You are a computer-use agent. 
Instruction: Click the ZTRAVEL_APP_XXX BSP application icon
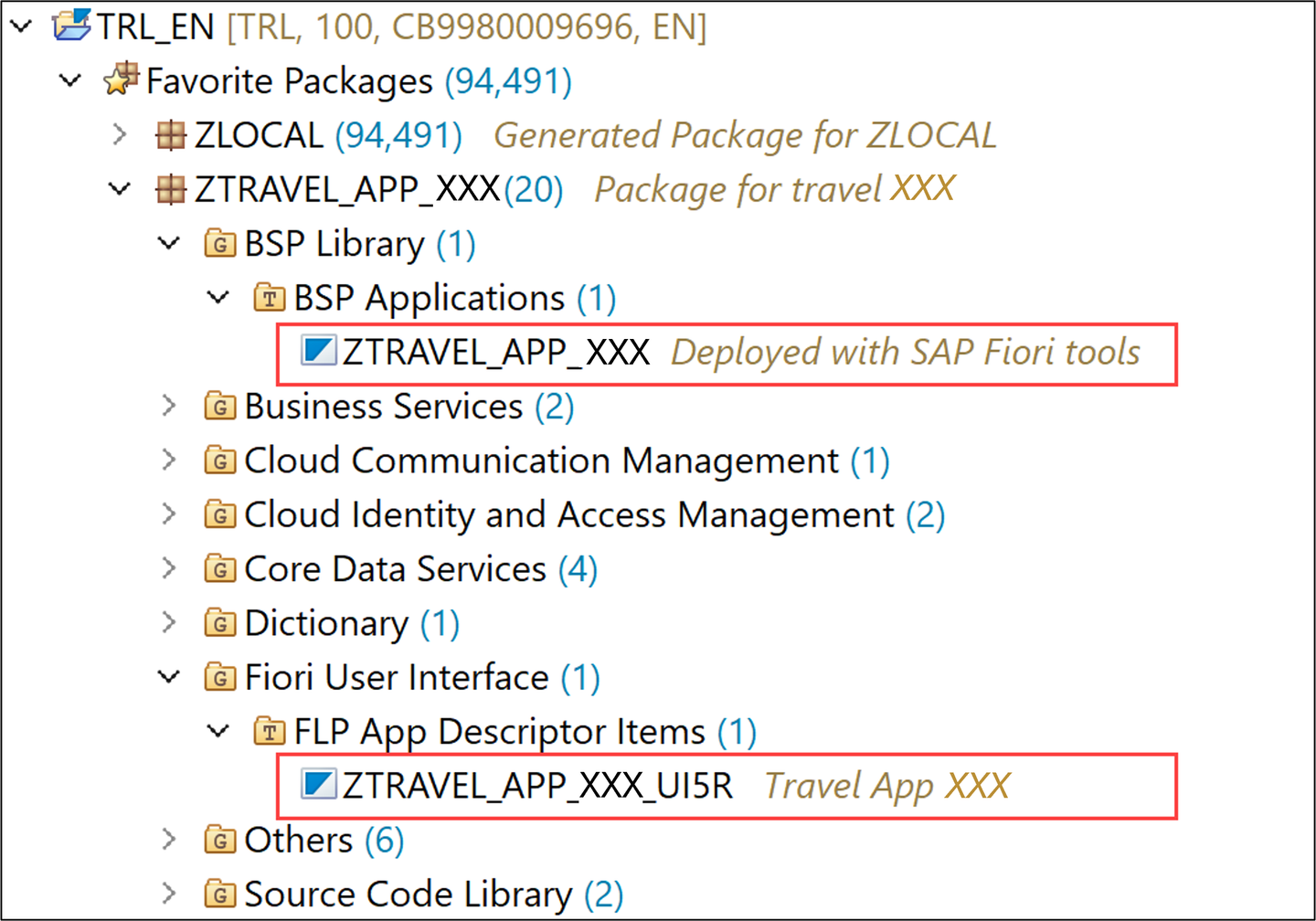319,351
